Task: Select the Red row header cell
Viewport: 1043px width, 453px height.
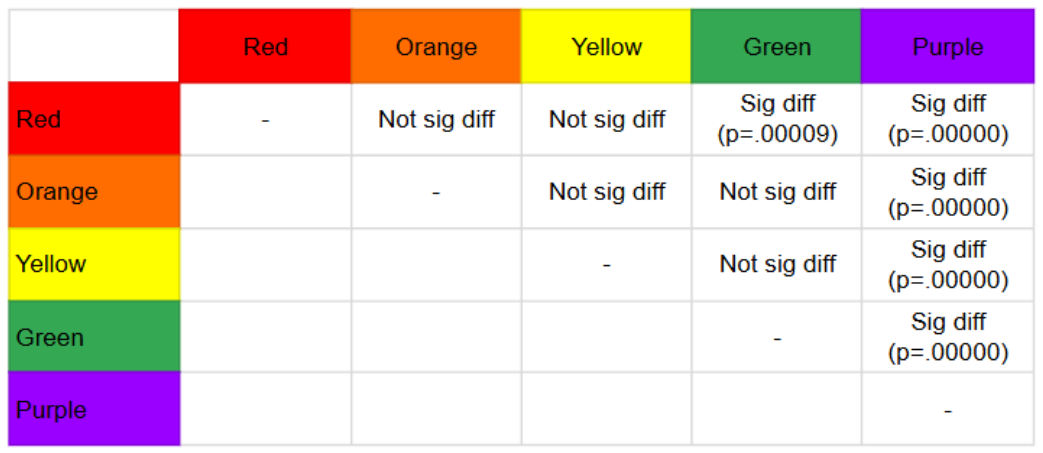Action: pos(94,119)
